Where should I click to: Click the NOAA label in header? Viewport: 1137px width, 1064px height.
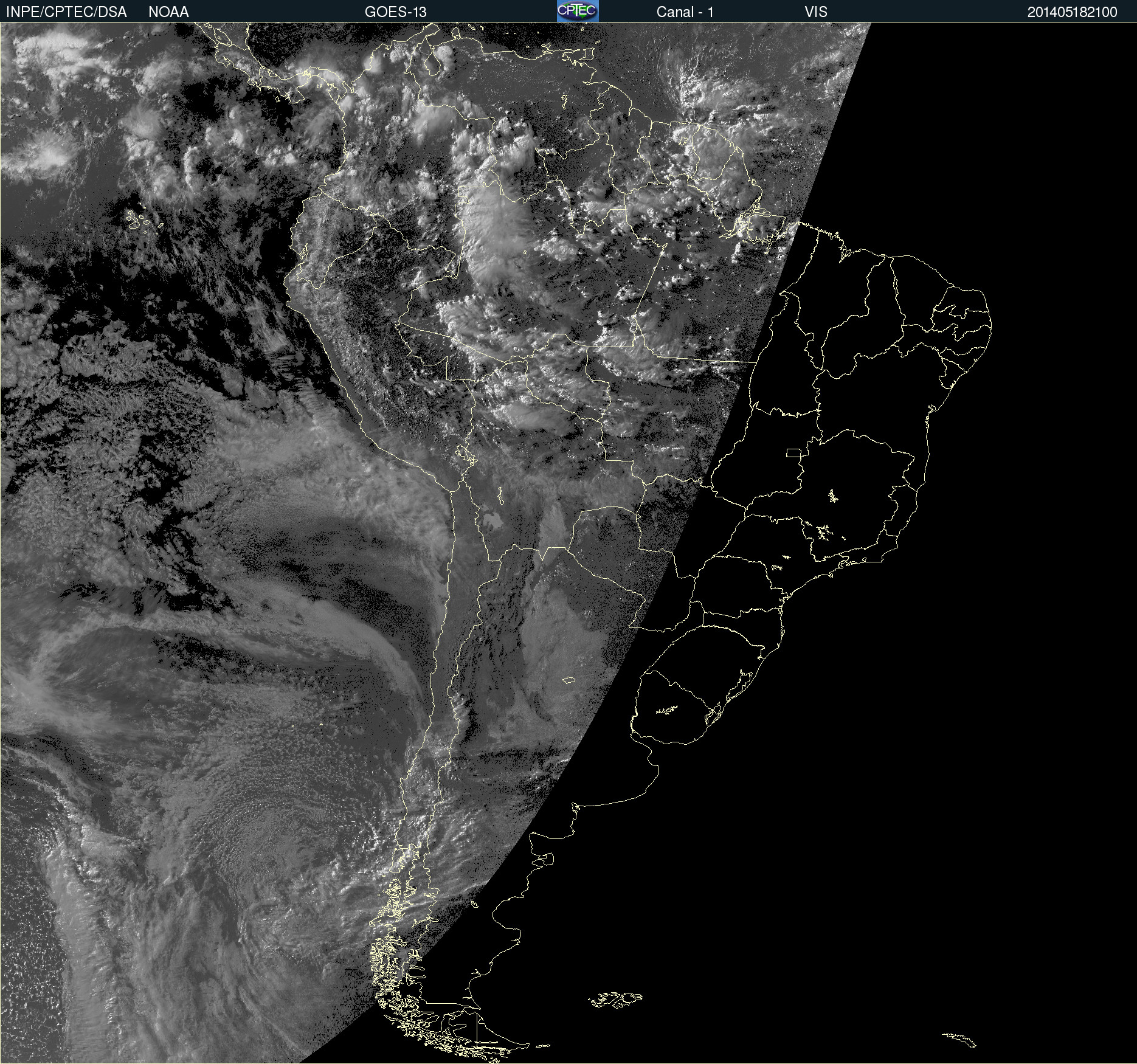168,12
